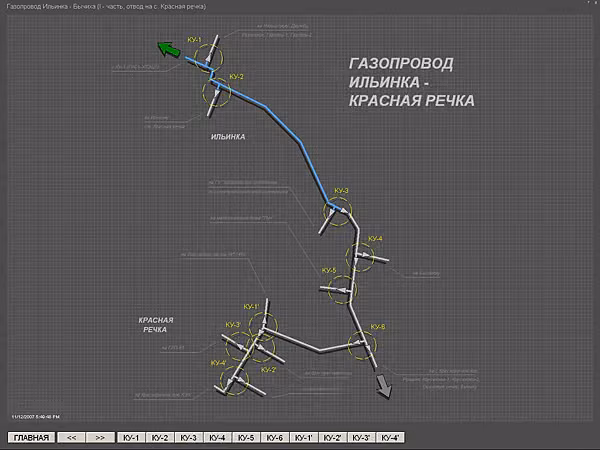Open КУ-2' from the bottom navigation bar

pyautogui.click(x=333, y=437)
